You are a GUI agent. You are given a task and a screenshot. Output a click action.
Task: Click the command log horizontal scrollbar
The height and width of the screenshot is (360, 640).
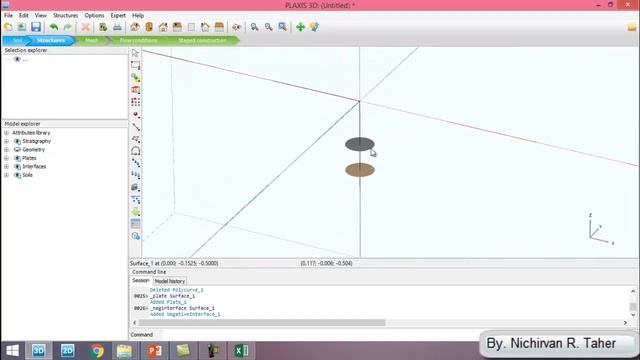click(262, 323)
